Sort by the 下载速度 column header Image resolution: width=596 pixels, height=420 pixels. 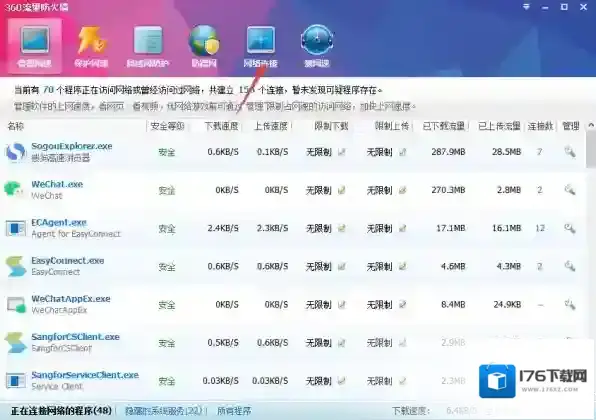221,126
